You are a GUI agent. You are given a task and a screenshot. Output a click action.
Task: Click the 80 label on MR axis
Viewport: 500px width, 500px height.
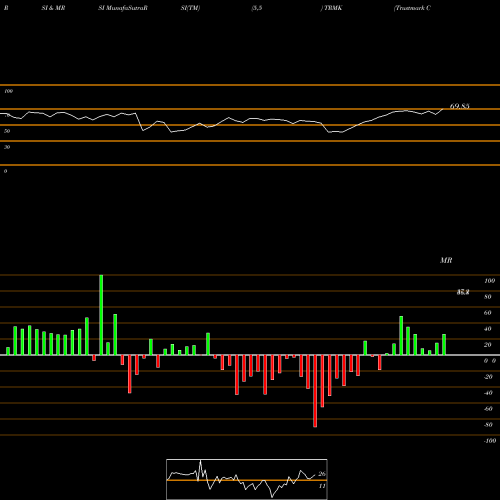488,297
